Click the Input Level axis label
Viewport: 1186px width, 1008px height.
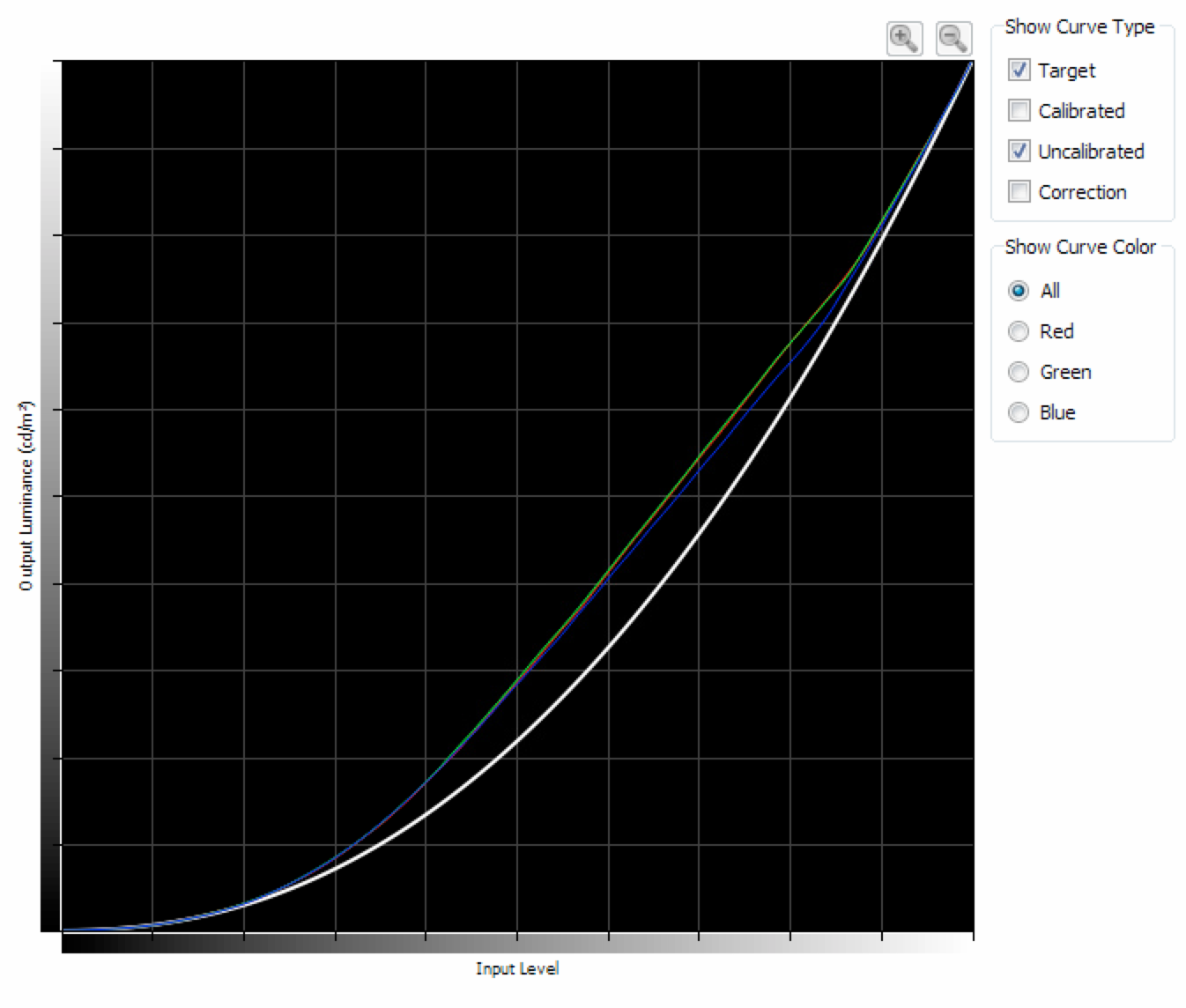point(517,969)
